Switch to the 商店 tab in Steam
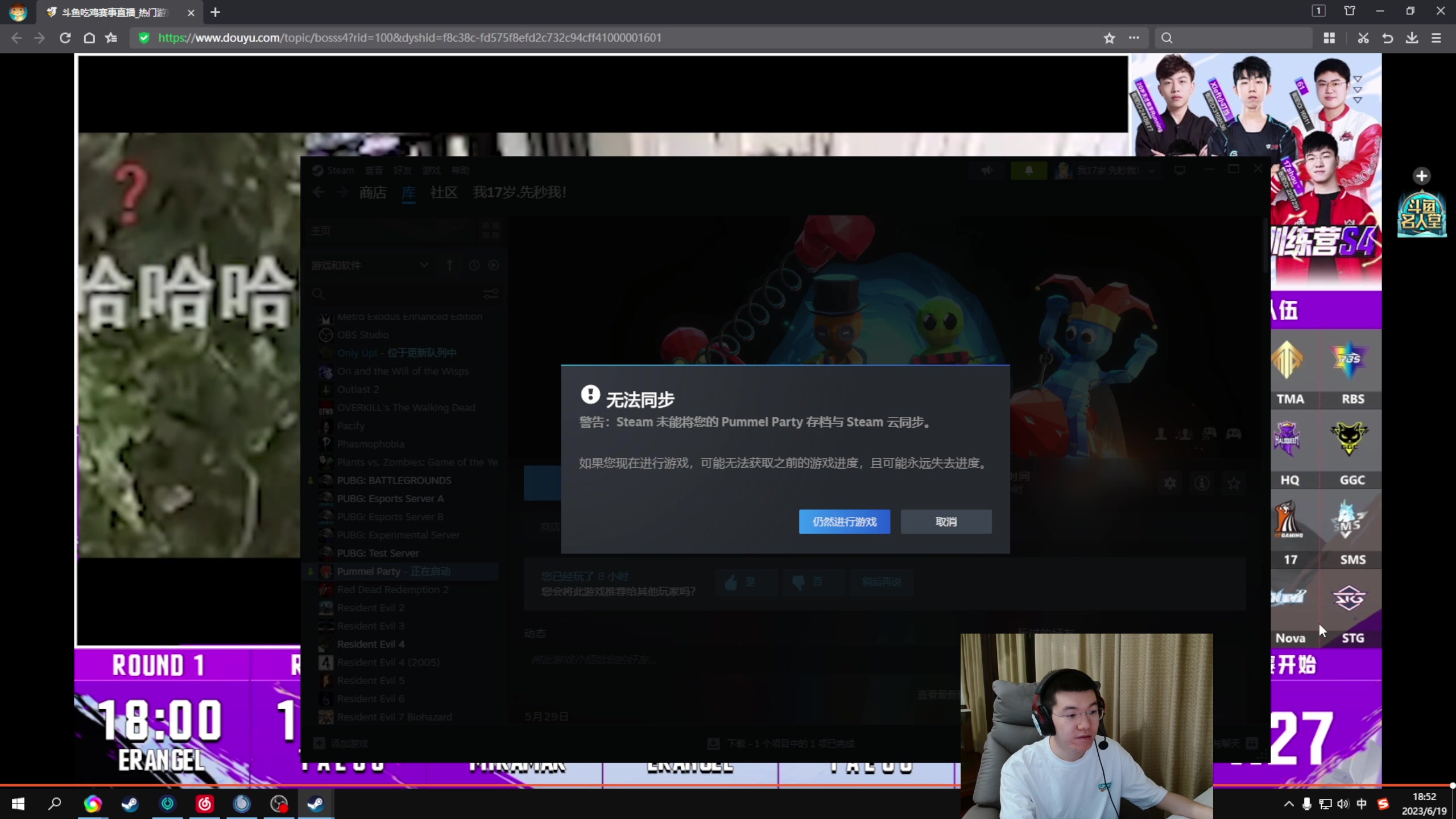Image resolution: width=1456 pixels, height=819 pixels. (x=373, y=192)
